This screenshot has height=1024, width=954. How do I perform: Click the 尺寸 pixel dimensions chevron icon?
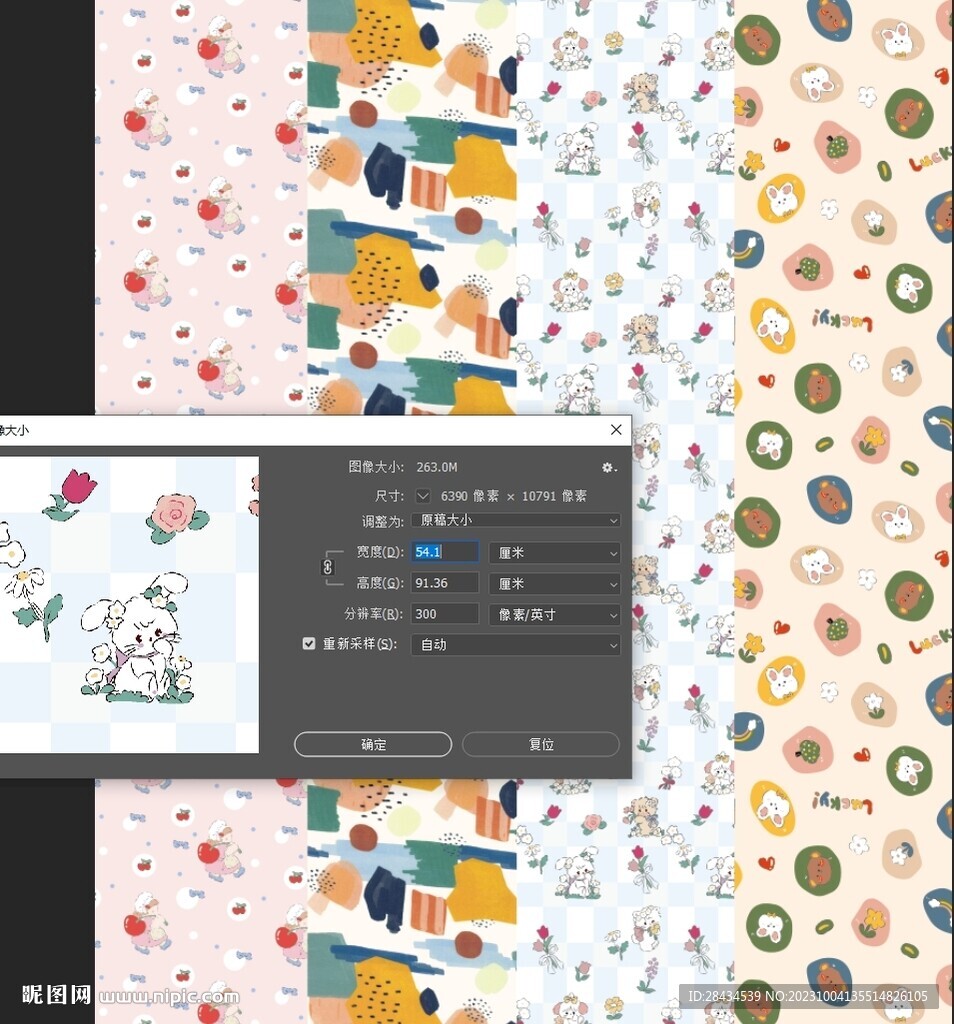point(421,495)
